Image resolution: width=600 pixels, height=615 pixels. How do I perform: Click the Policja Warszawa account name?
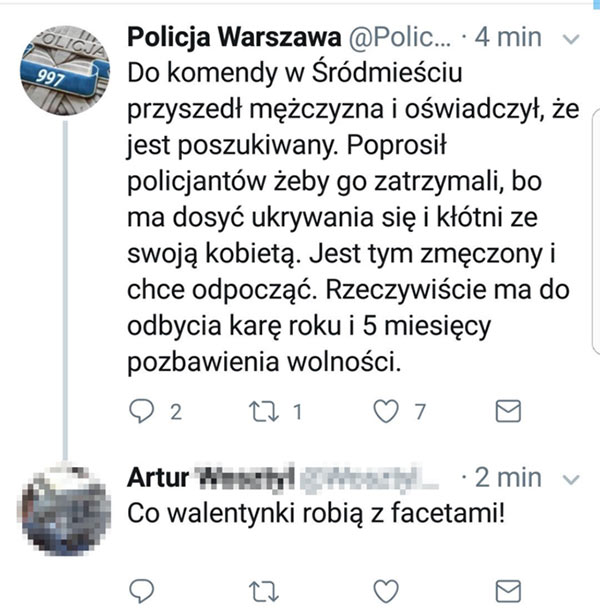click(235, 39)
